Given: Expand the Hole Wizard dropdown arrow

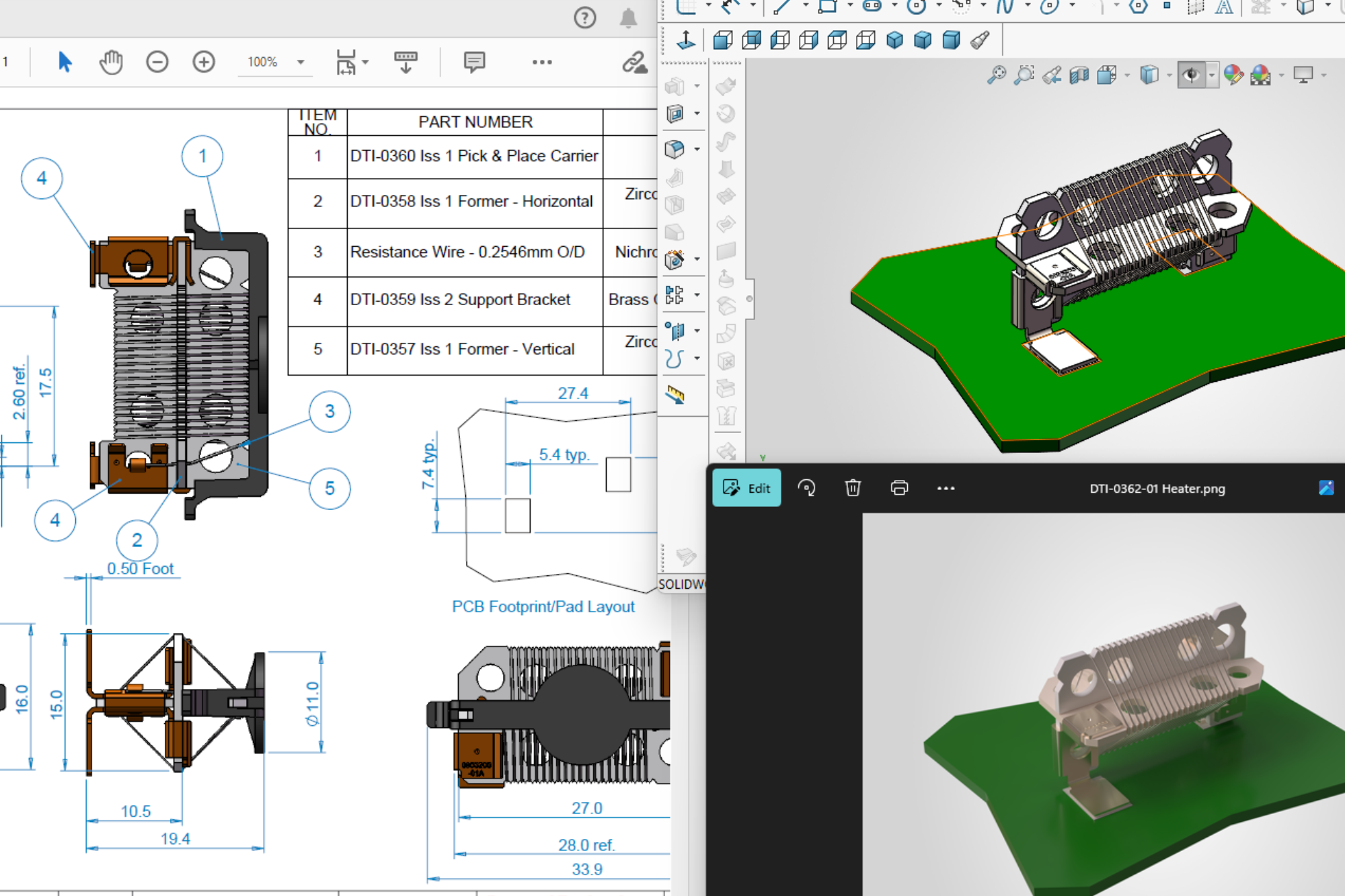Looking at the screenshot, I should pyautogui.click(x=697, y=259).
